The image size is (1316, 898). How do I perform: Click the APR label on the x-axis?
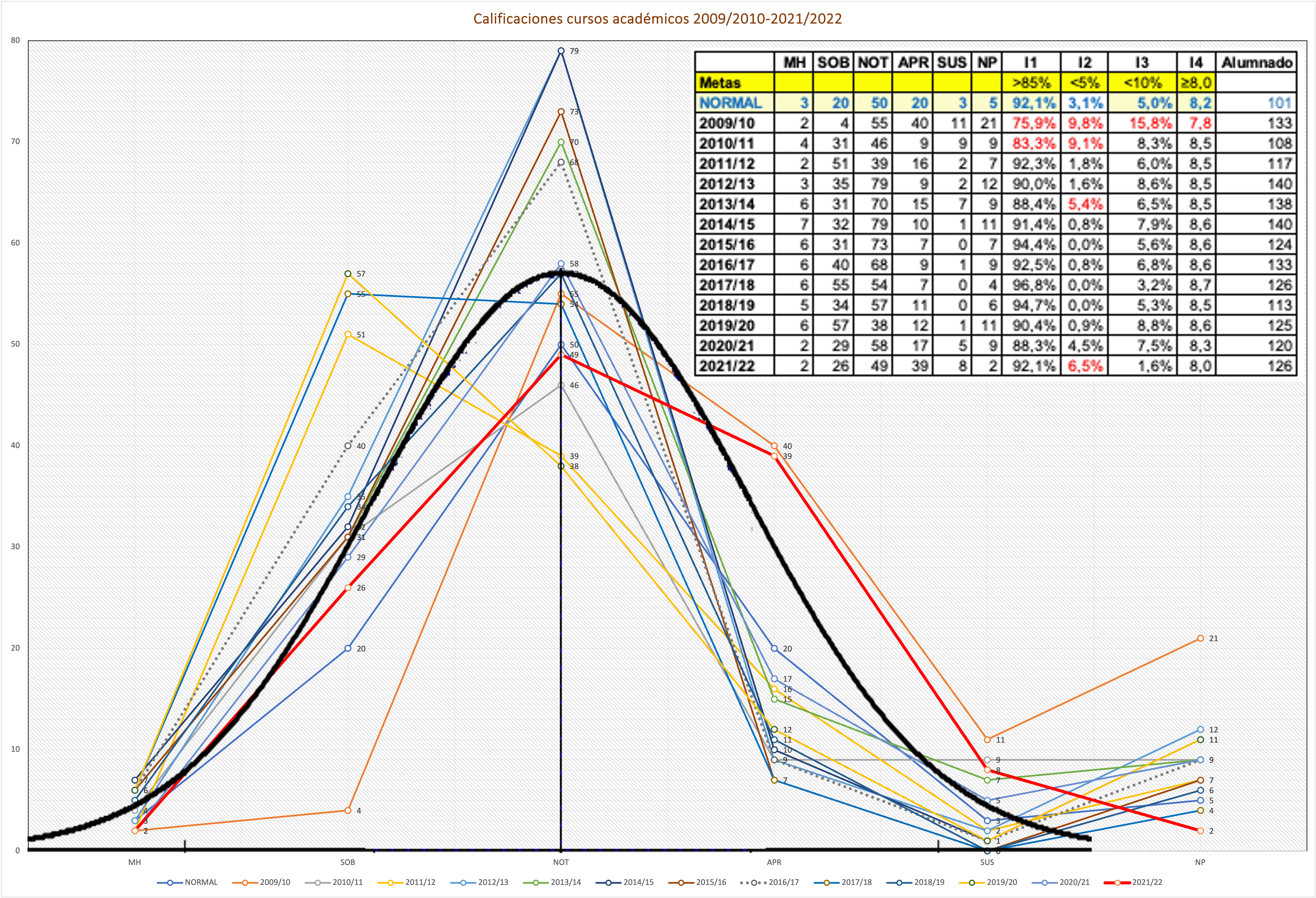774,862
